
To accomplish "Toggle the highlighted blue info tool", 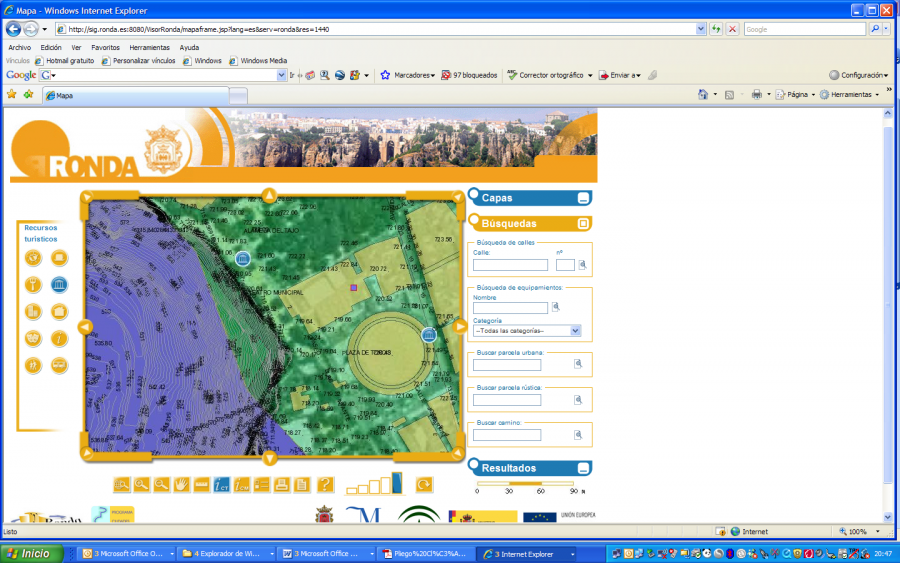I will coord(222,485).
